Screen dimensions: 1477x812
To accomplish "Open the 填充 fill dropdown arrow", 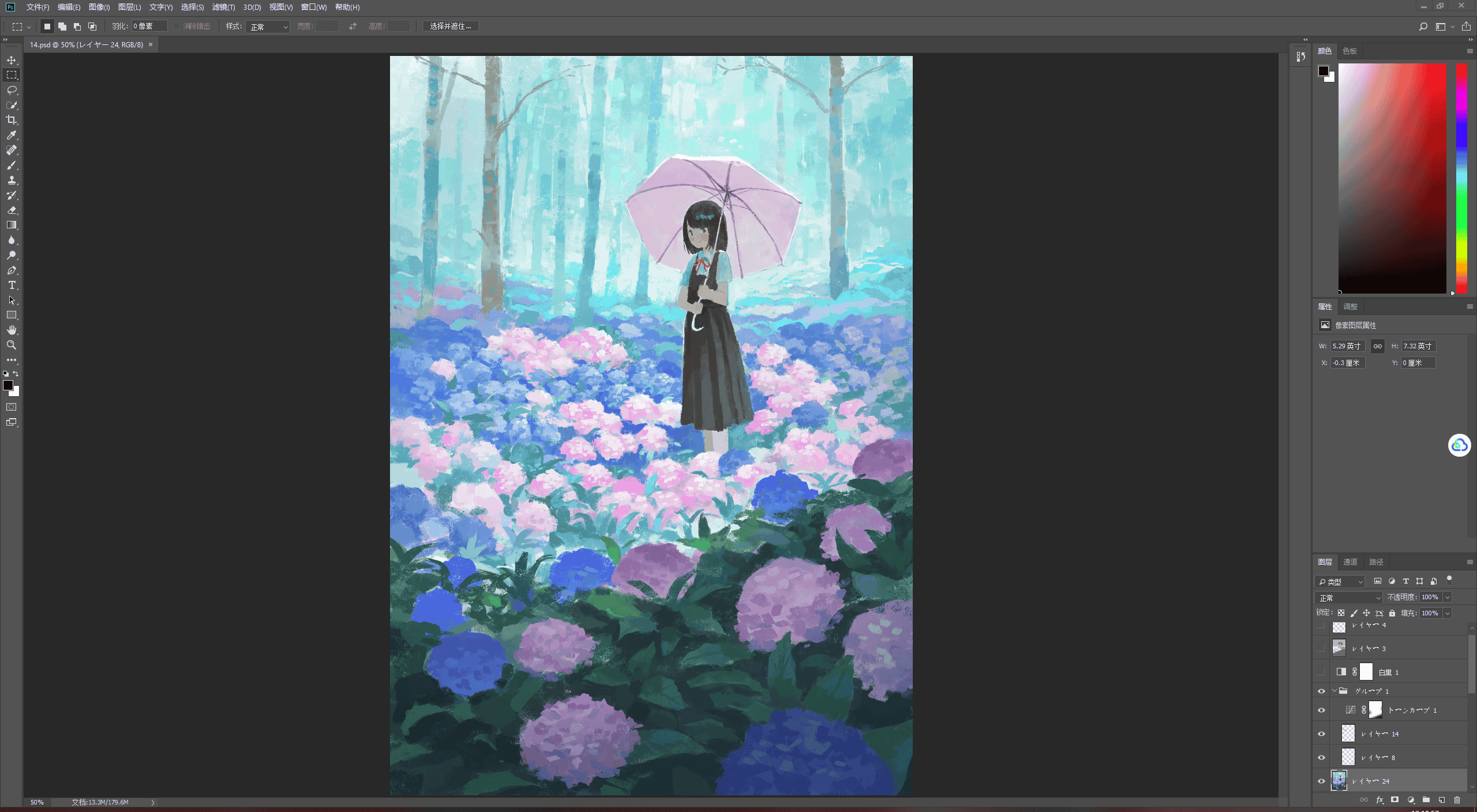I will tap(1448, 613).
